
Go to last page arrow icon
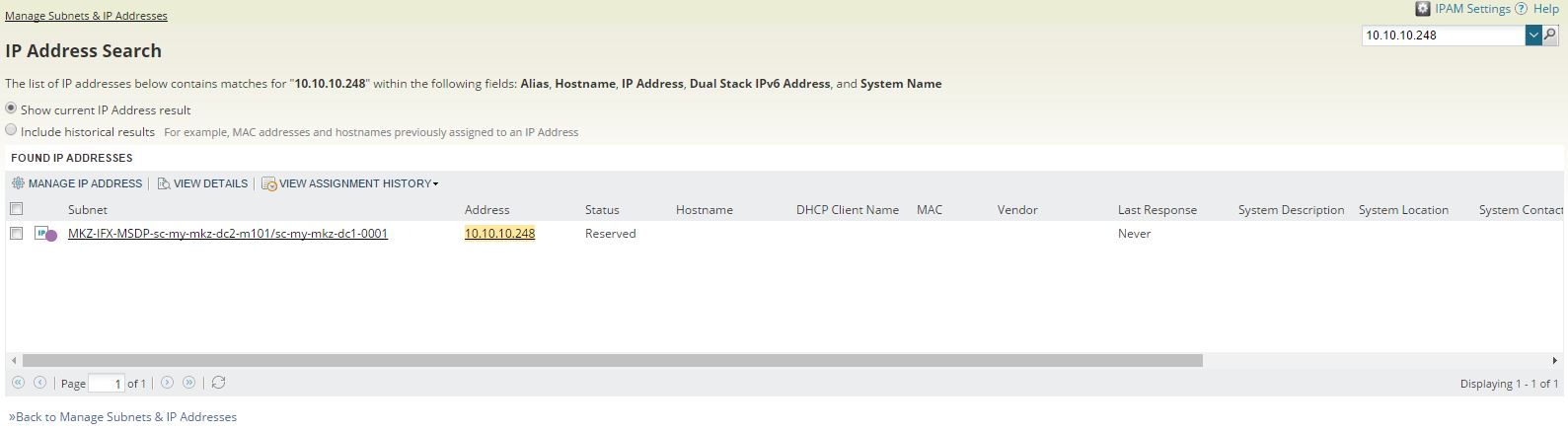click(188, 383)
